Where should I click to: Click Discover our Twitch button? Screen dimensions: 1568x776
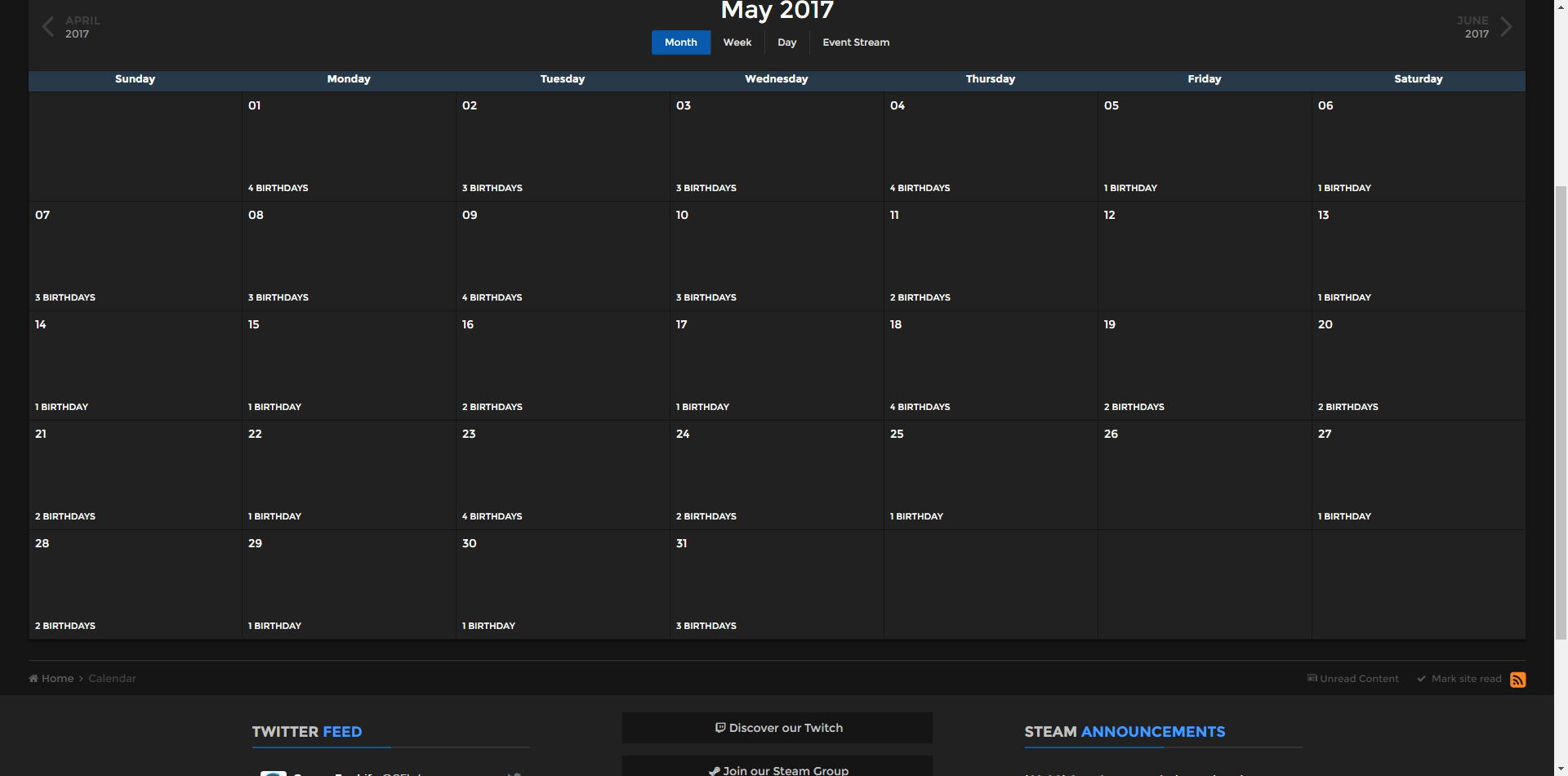pyautogui.click(x=777, y=728)
